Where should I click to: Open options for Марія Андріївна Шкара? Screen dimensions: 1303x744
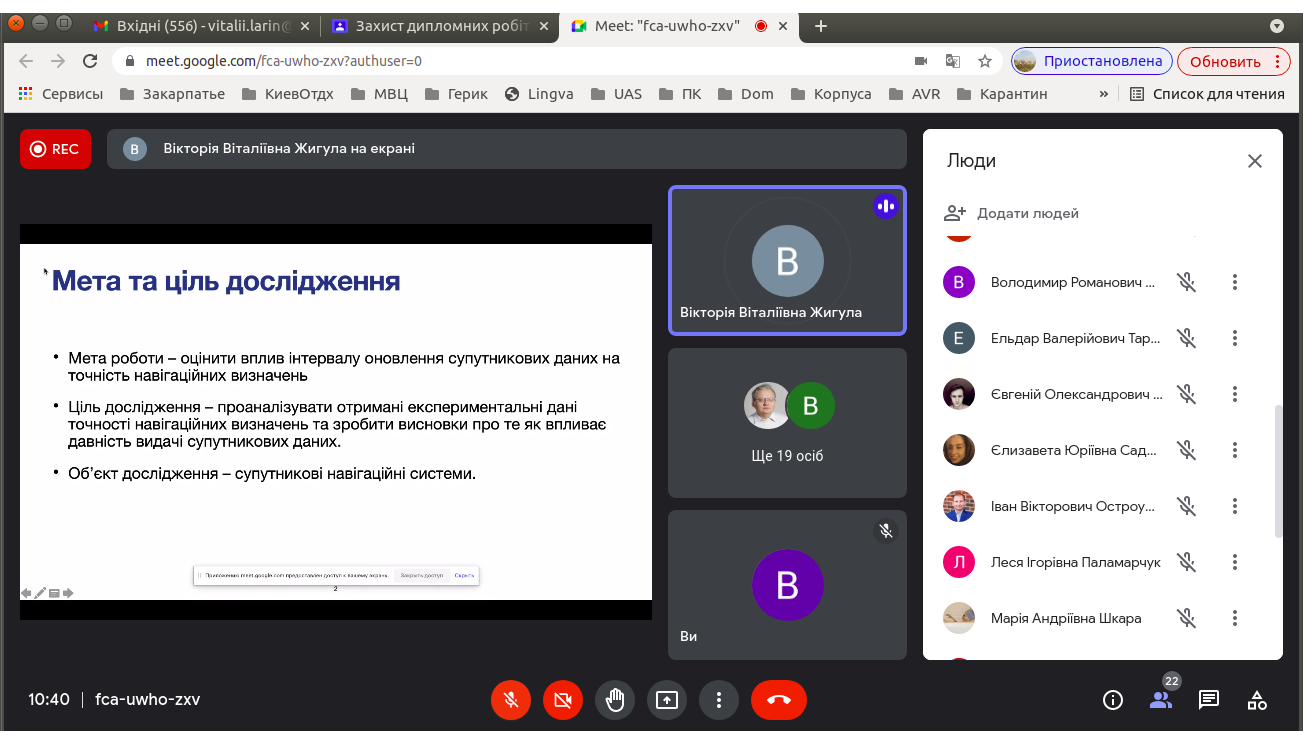pyautogui.click(x=1235, y=618)
